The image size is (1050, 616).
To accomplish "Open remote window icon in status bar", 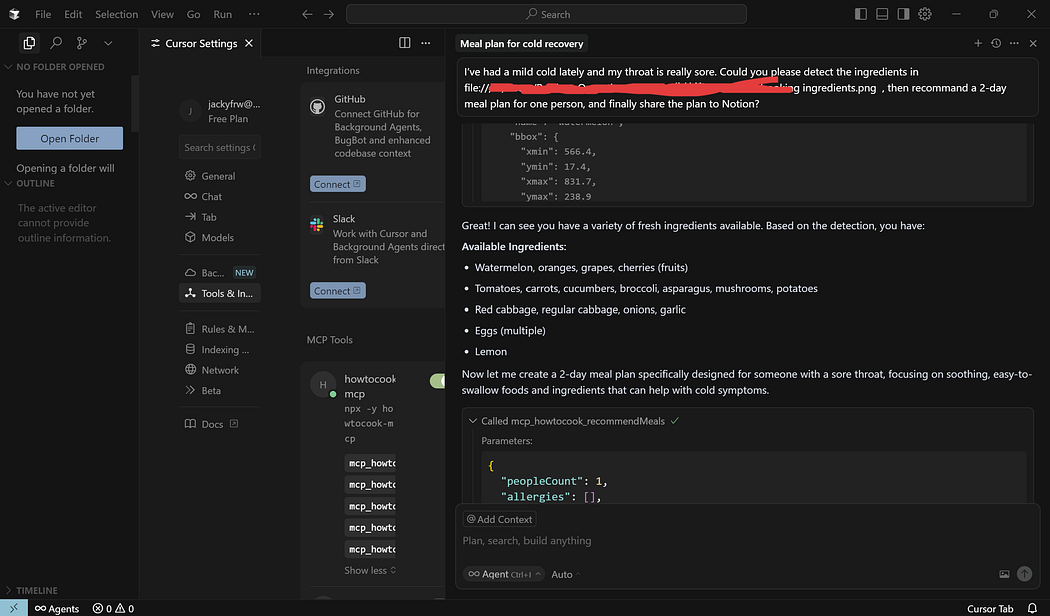I will tap(14, 608).
